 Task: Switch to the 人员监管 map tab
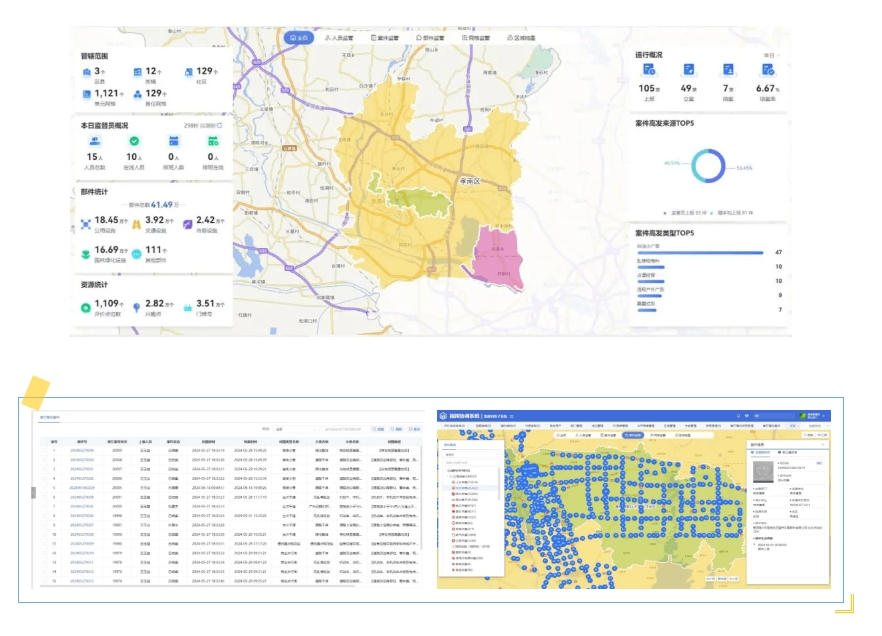pyautogui.click(x=341, y=38)
